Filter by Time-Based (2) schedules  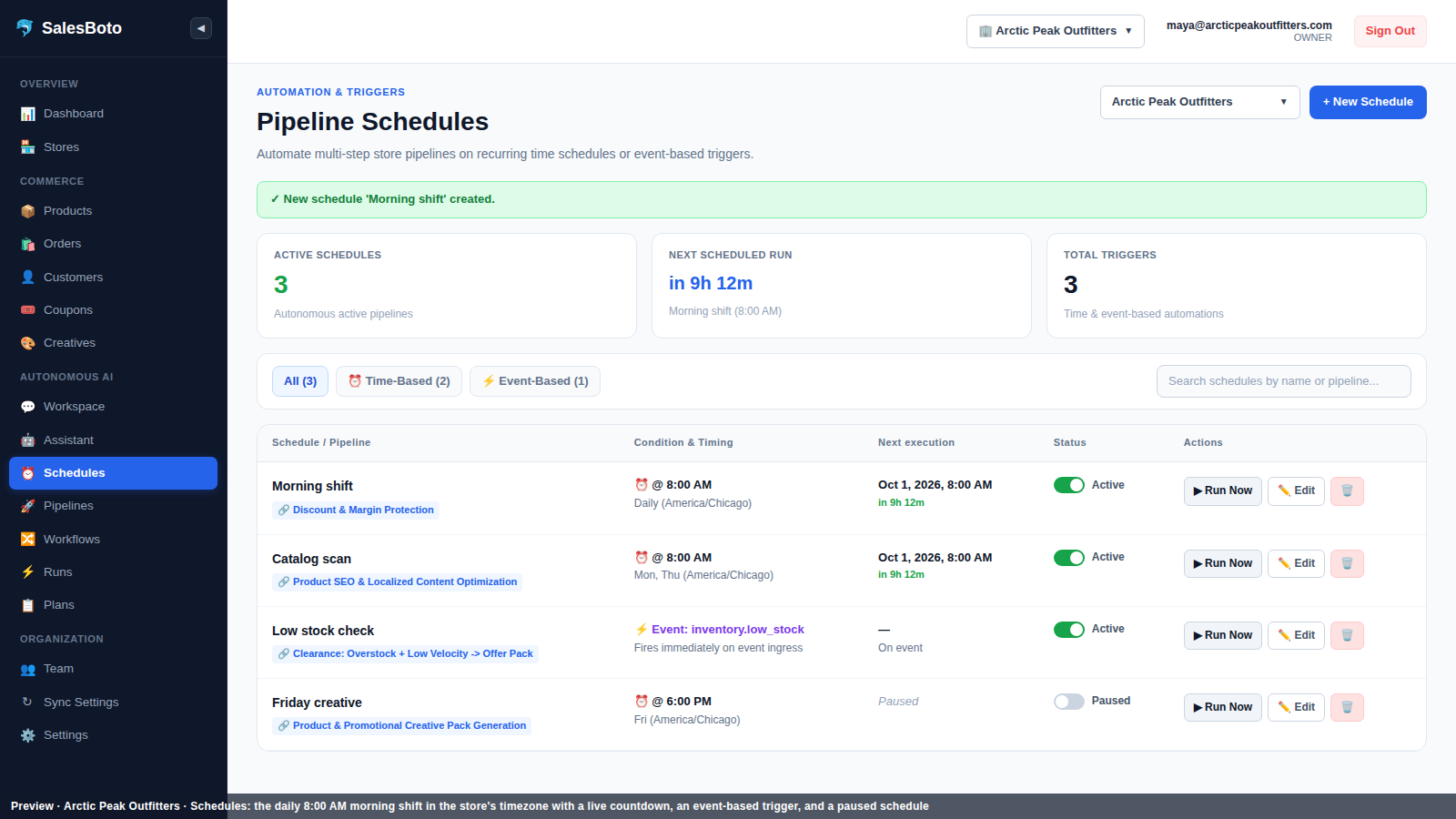pyautogui.click(x=399, y=381)
